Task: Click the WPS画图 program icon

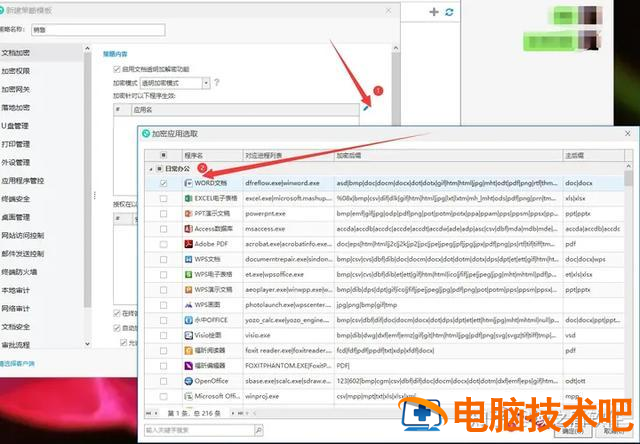Action: [x=188, y=305]
